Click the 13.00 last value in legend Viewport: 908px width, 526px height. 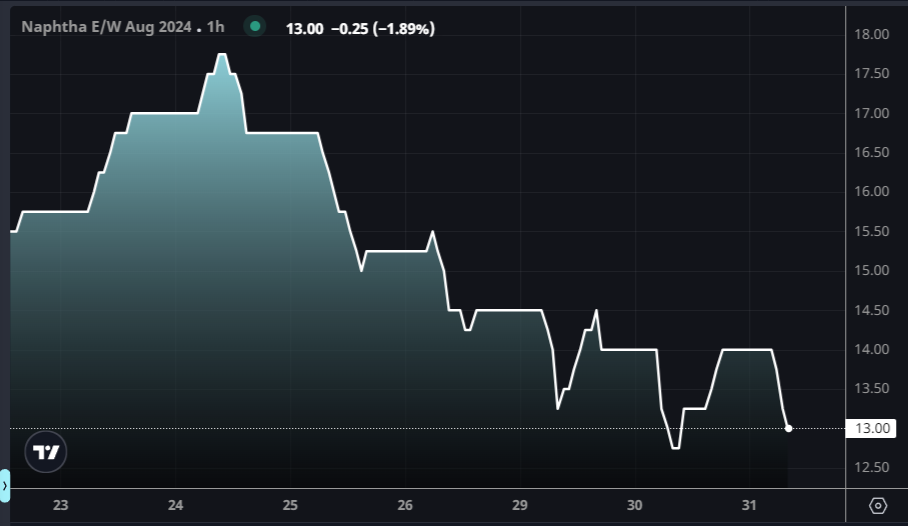pyautogui.click(x=305, y=28)
